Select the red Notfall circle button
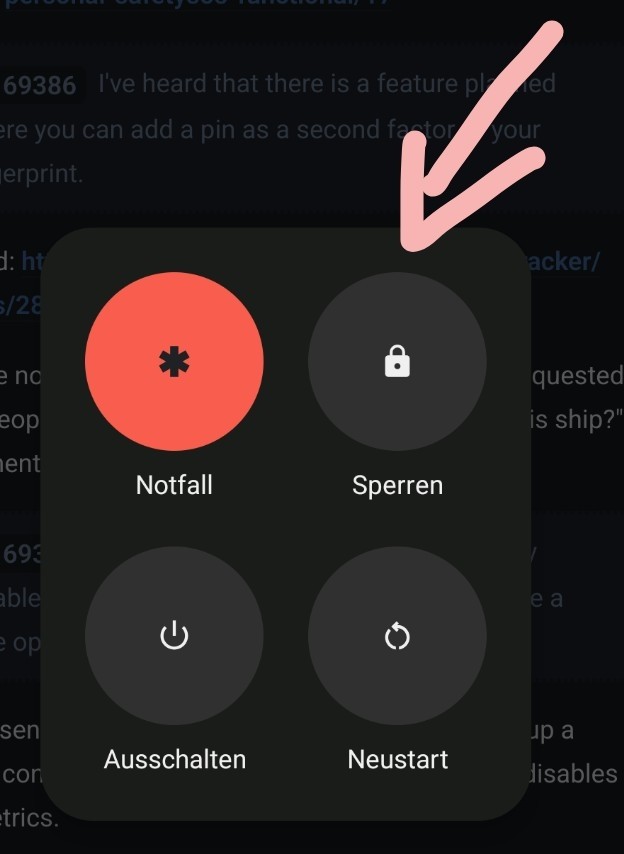 (x=174, y=362)
